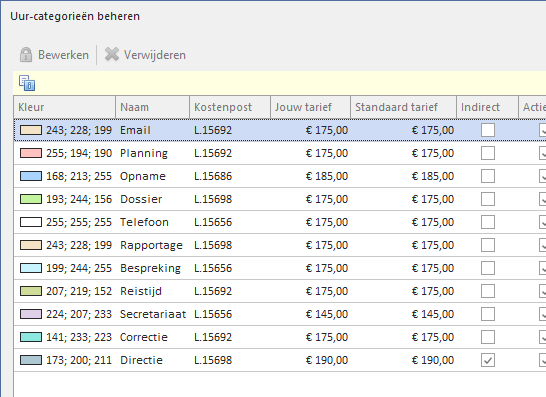Image resolution: width=546 pixels, height=397 pixels.
Task: Toggle Indirect checkbox for Opname
Action: point(488,176)
